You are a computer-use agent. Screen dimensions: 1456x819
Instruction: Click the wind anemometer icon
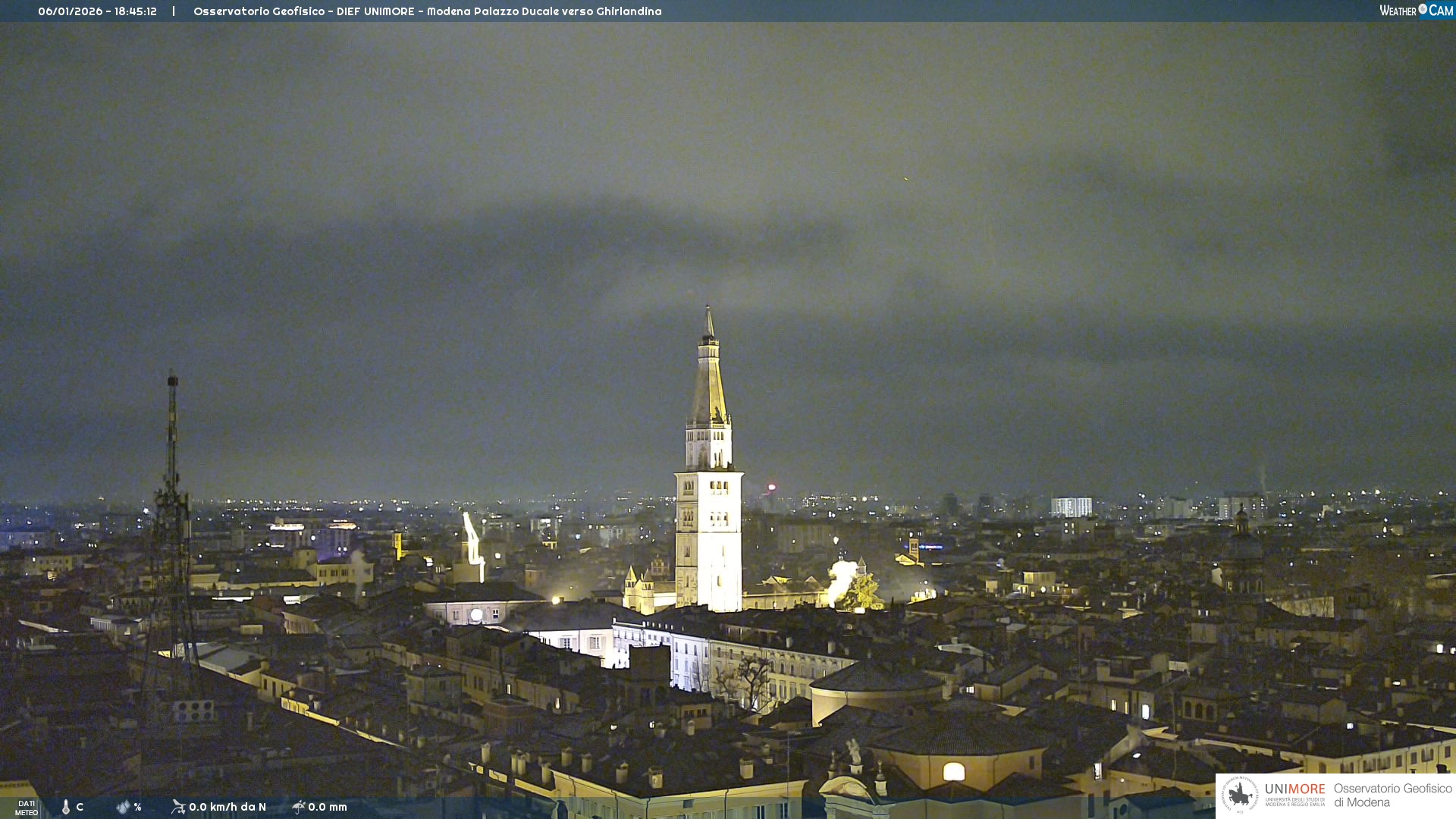178,807
